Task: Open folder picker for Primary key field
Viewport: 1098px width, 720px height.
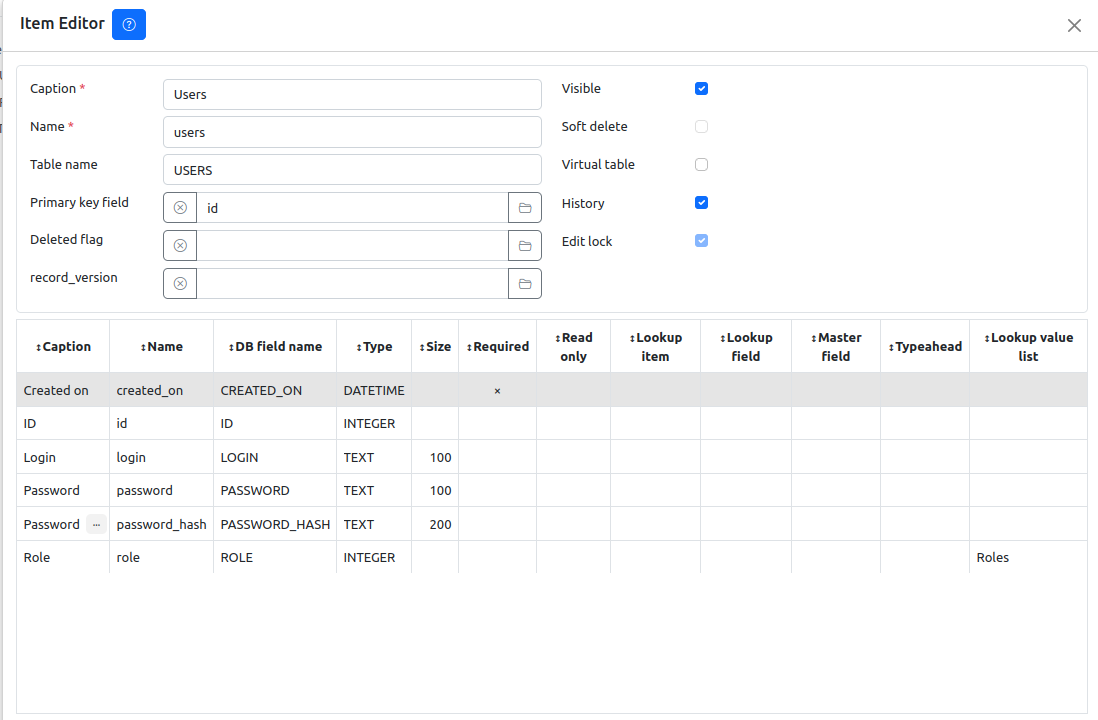Action: (x=525, y=208)
